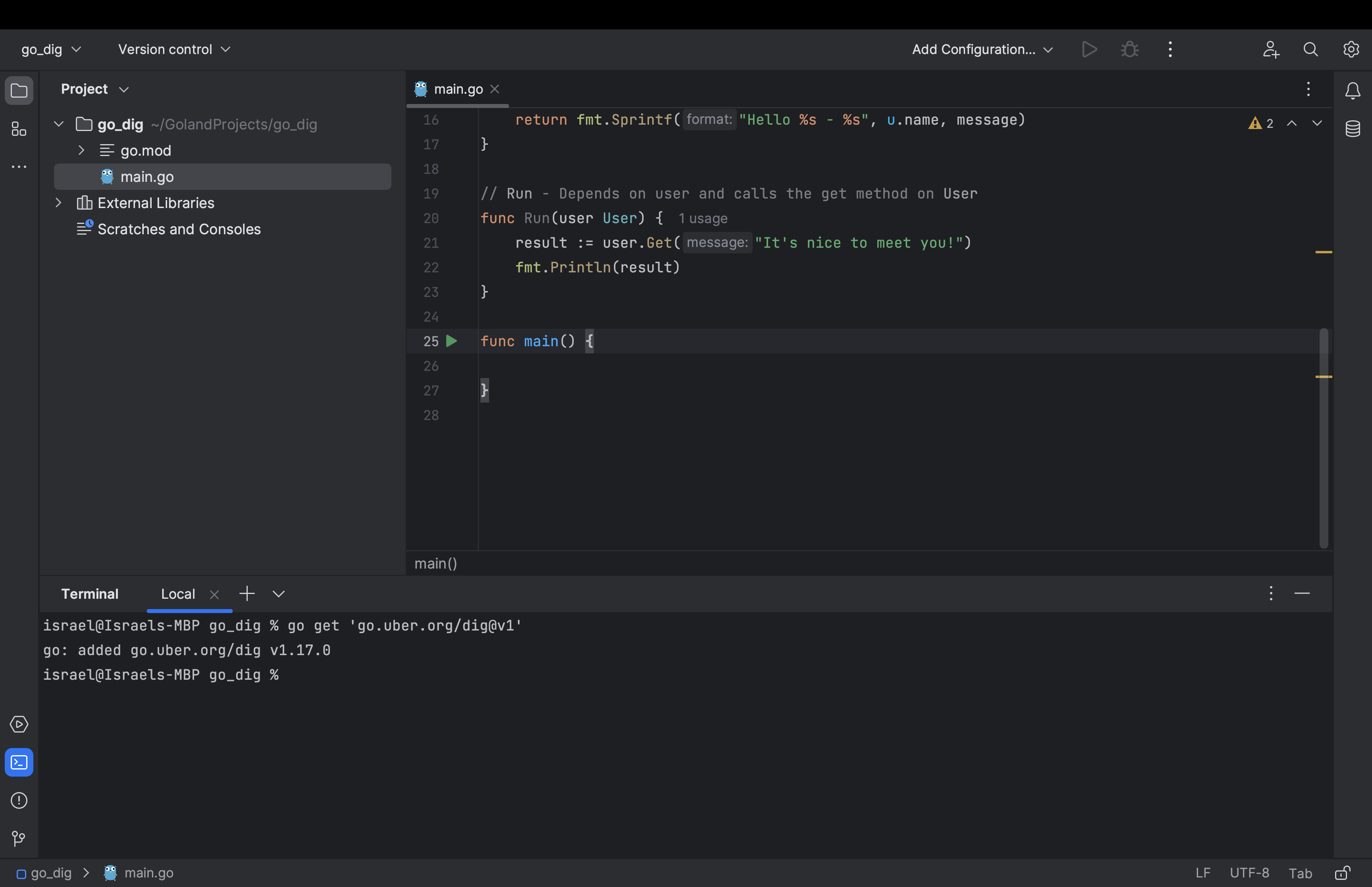Viewport: 1372px width, 887px height.
Task: Open the Problems tool window
Action: click(19, 800)
